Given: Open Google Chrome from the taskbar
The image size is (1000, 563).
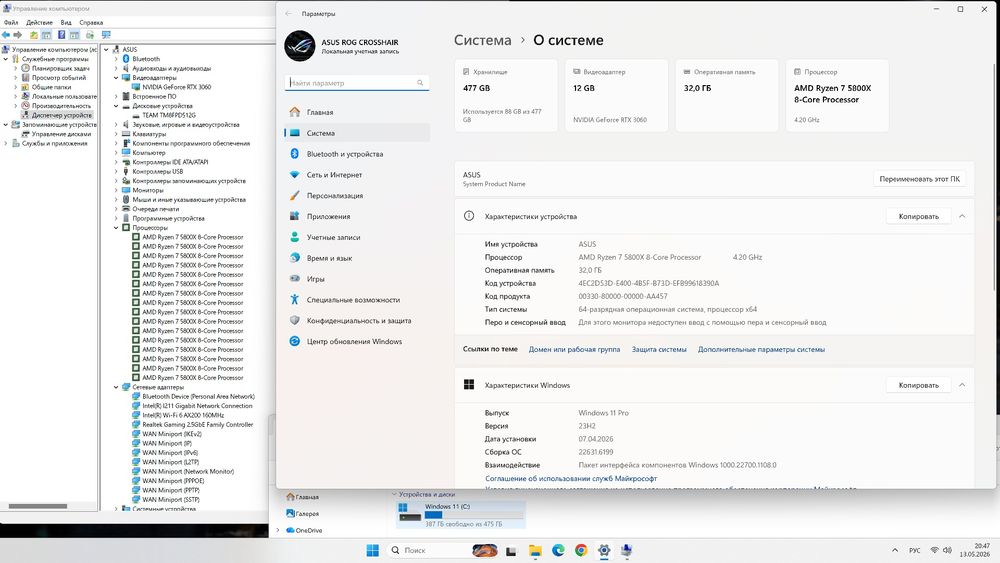Looking at the screenshot, I should coord(581,550).
